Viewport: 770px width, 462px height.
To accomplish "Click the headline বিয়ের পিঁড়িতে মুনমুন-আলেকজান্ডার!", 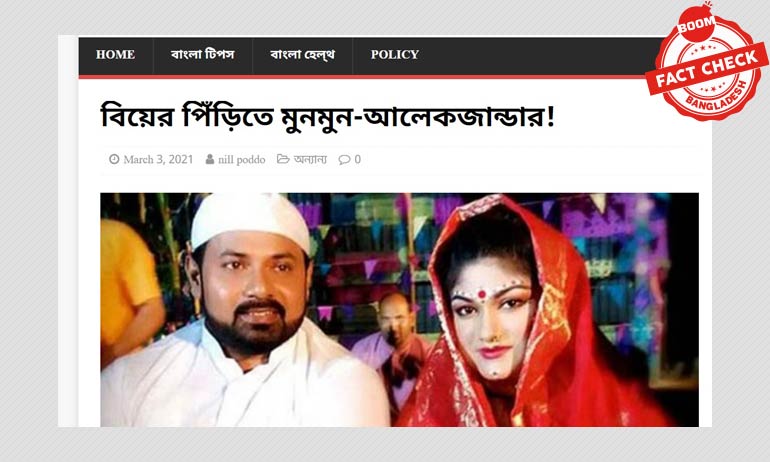I will tap(328, 116).
